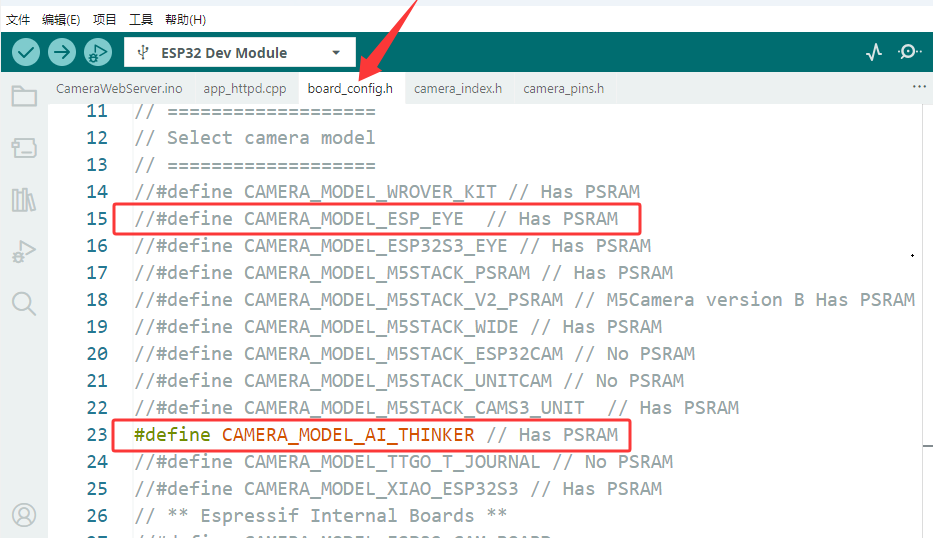Viewport: 938px width, 541px height.
Task: Click line number 15 in the gutter
Action: tap(97, 218)
